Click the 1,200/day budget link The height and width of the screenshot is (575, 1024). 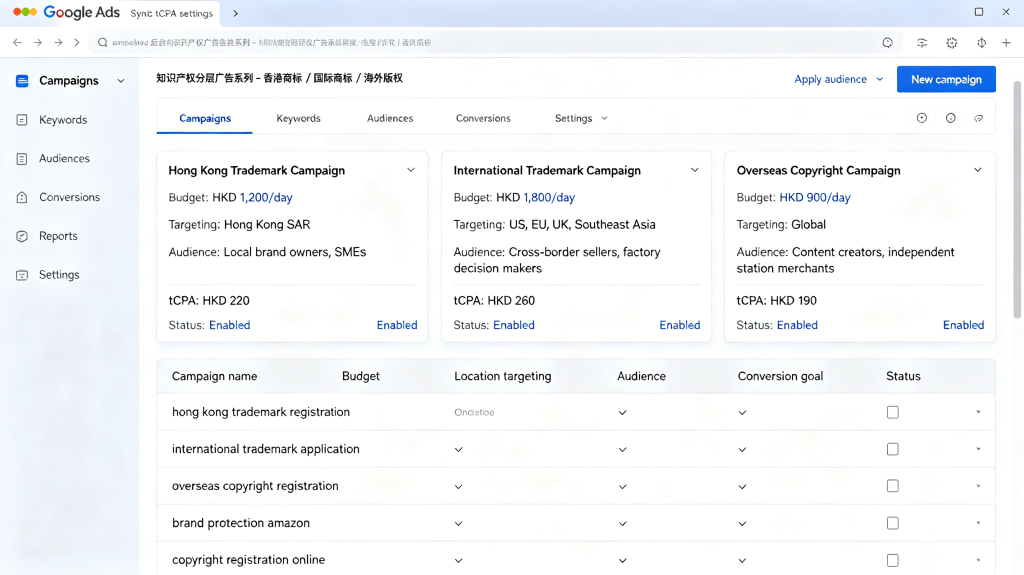pyautogui.click(x=266, y=197)
